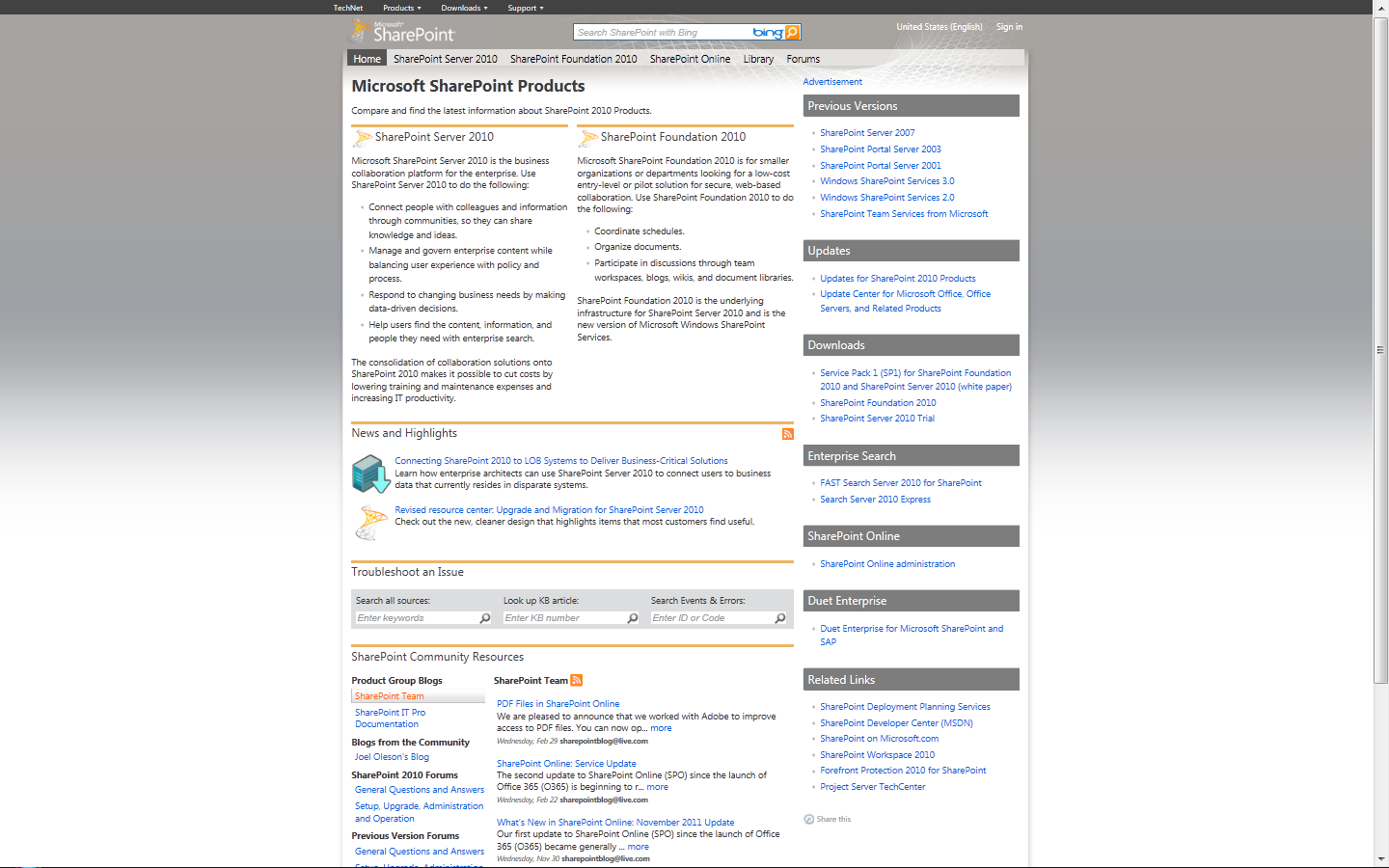1389x868 pixels.
Task: Open SharePoint IT Pro Documentation blog link
Action: (x=390, y=719)
